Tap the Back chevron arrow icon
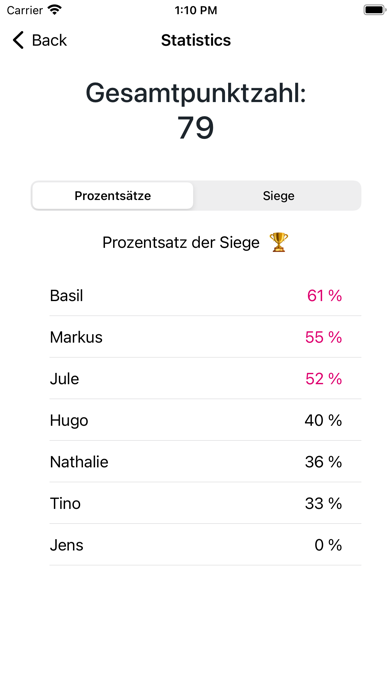Screen dimensions: 392x696 18,40
